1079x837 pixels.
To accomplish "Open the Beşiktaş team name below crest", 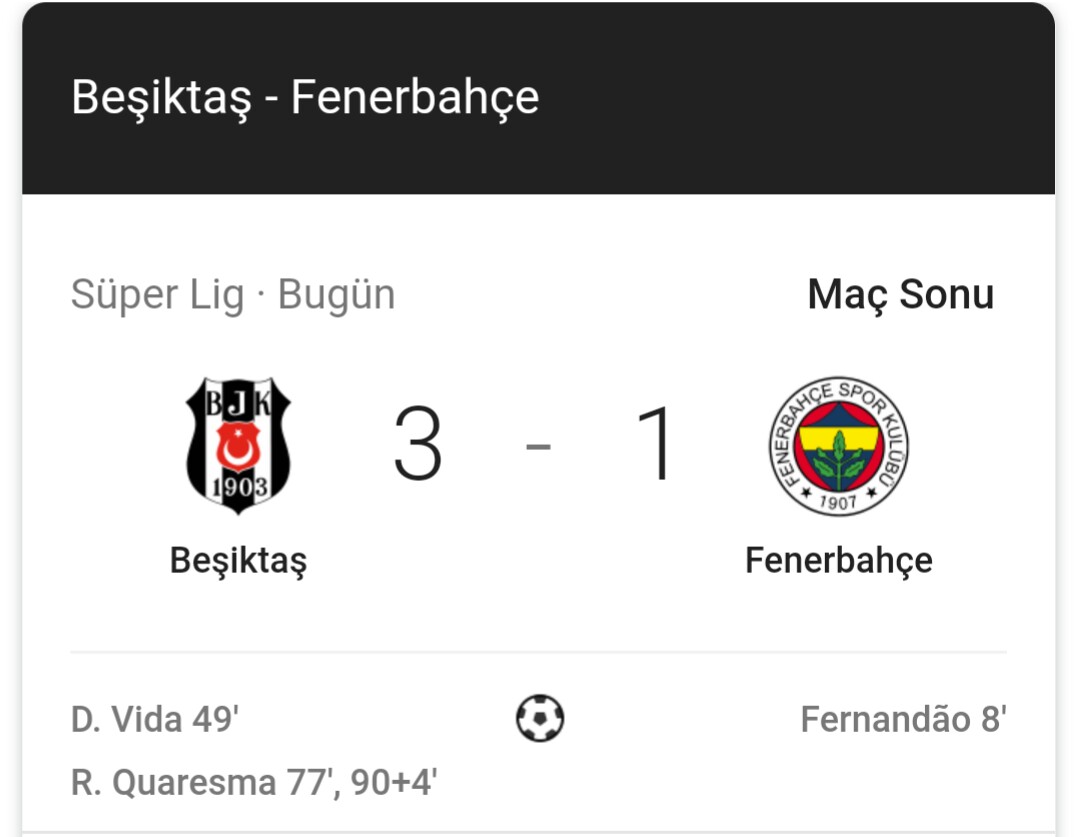I will [x=238, y=560].
